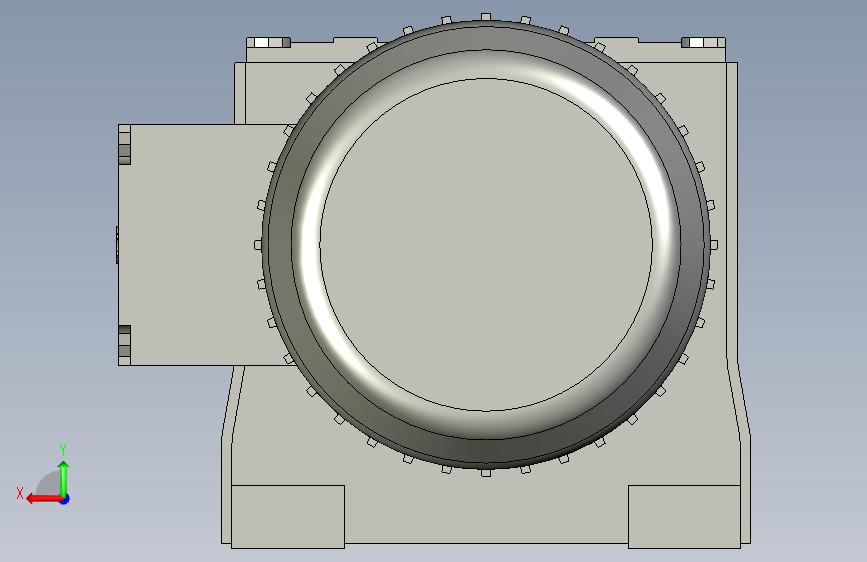Select the lower-right foot block of the housing
867x562 pixels.
click(684, 517)
